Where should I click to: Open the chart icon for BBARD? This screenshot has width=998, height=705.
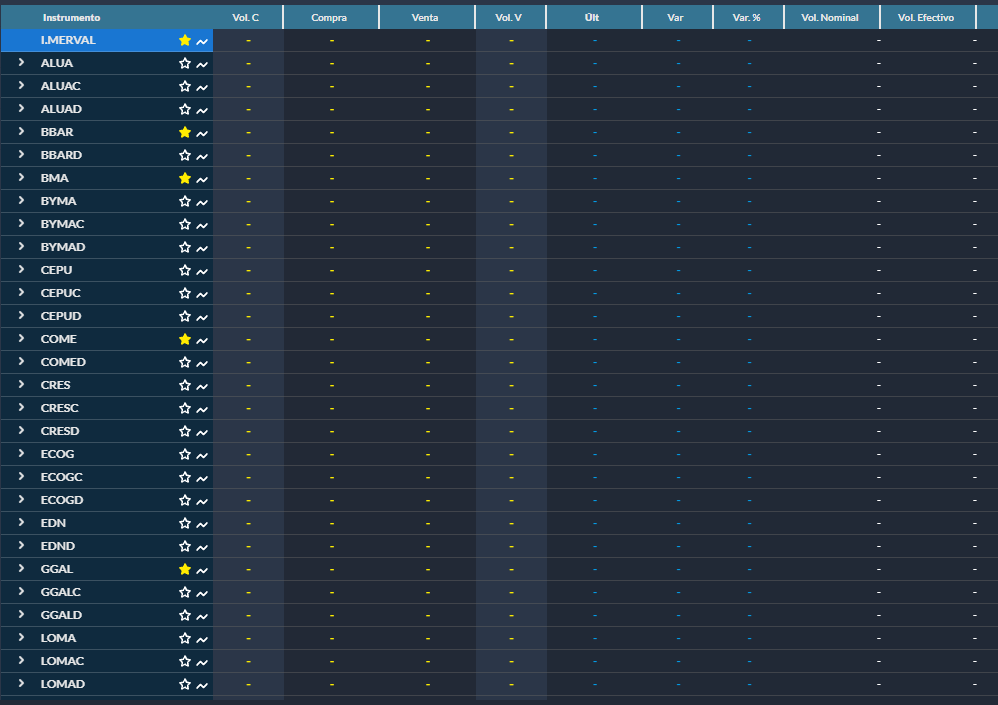(x=202, y=156)
